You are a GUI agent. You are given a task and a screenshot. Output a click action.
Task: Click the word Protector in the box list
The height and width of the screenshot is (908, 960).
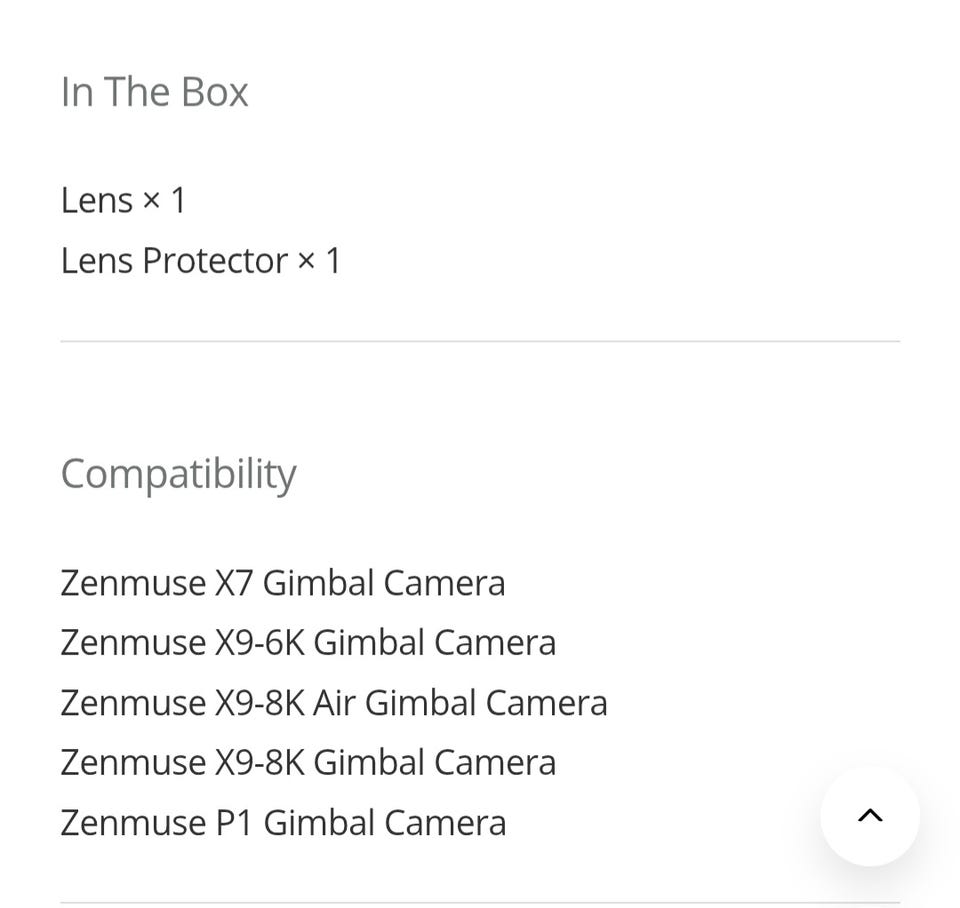[215, 261]
